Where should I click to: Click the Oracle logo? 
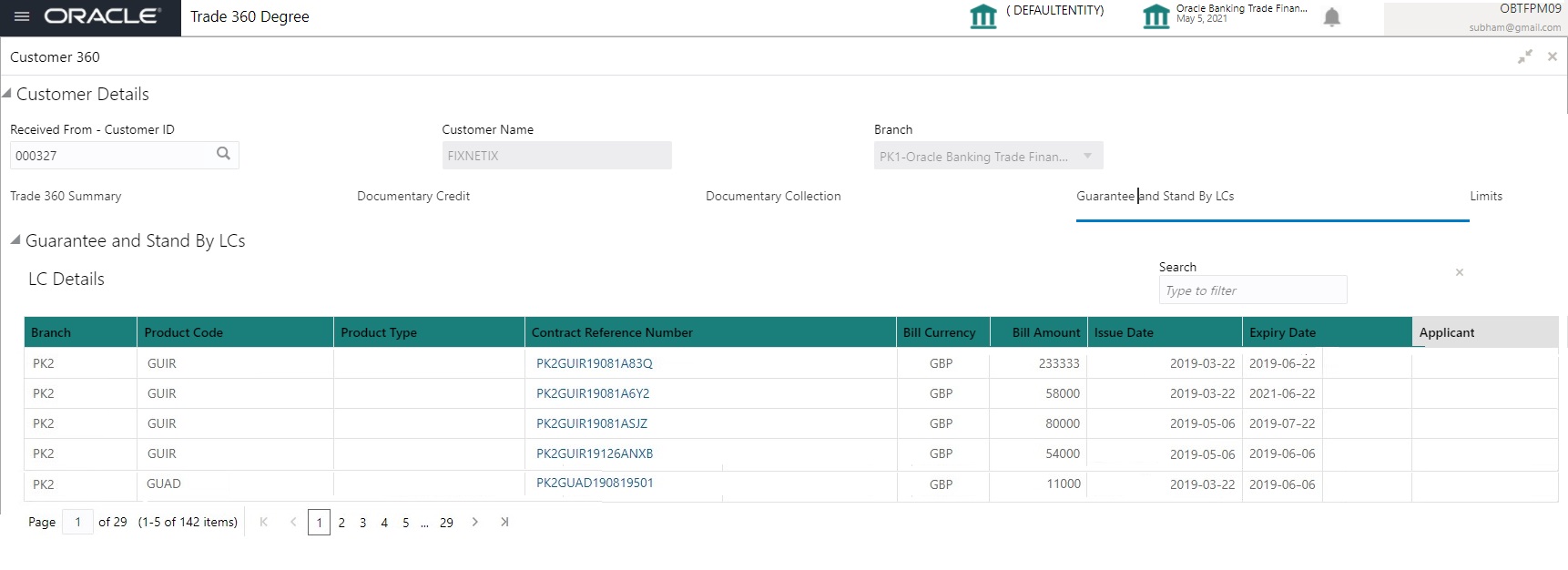coord(102,16)
